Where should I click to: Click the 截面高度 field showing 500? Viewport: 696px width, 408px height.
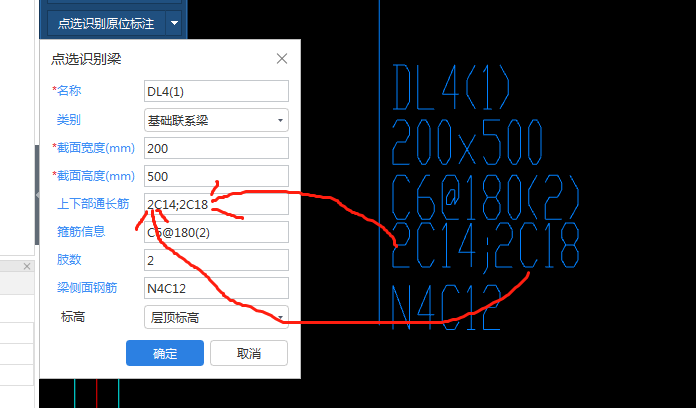[216, 176]
